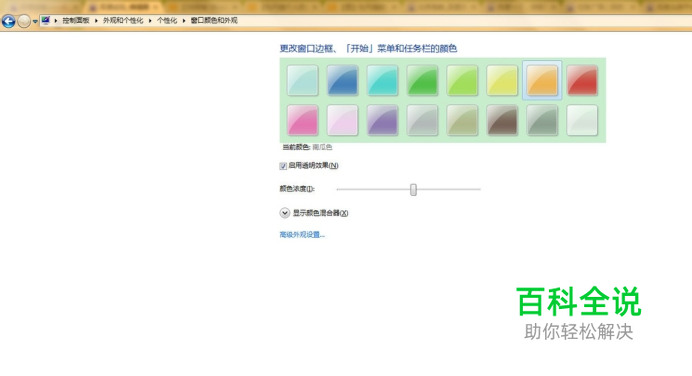This screenshot has width=692, height=376.
Task: Select the blue color swatch
Action: pos(342,80)
